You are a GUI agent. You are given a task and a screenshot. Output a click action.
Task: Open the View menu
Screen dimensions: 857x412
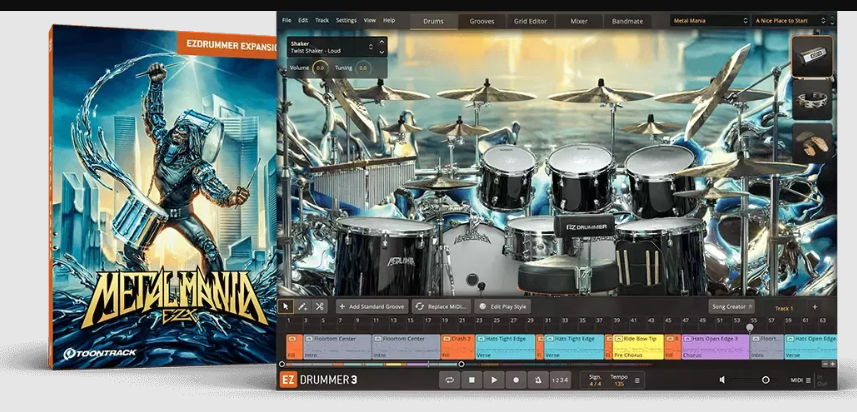(370, 20)
